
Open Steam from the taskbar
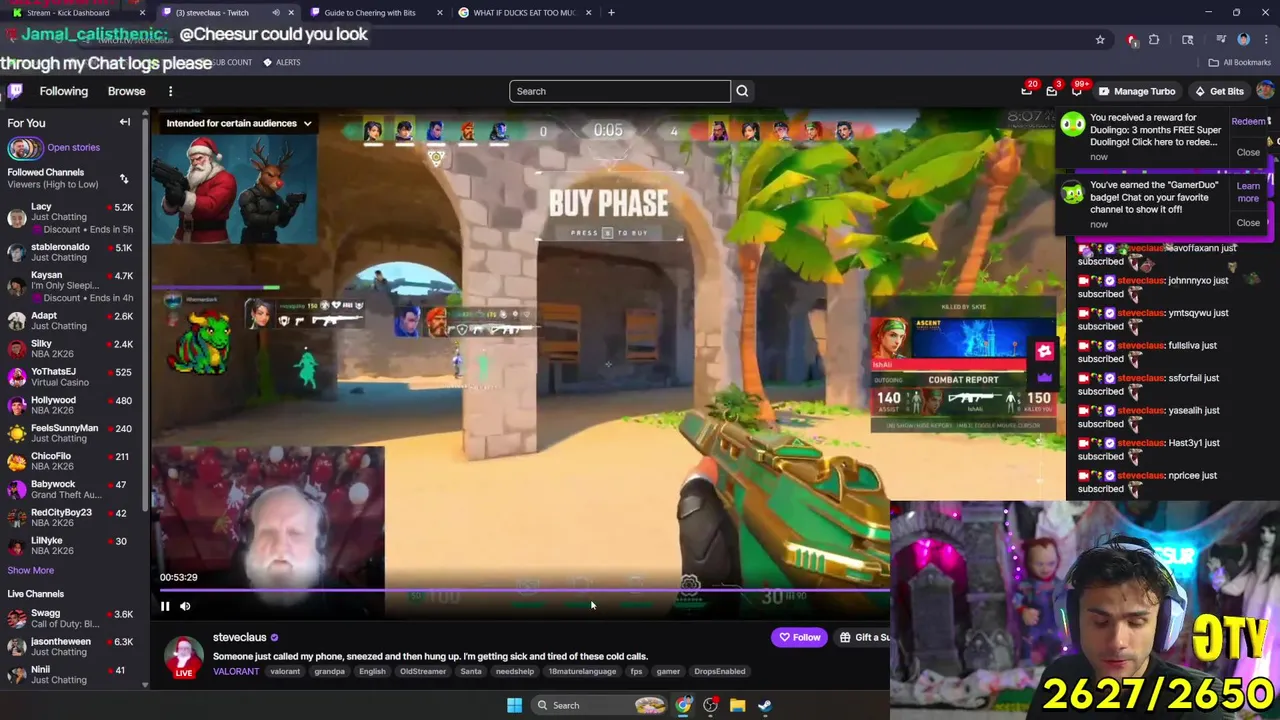click(x=764, y=705)
